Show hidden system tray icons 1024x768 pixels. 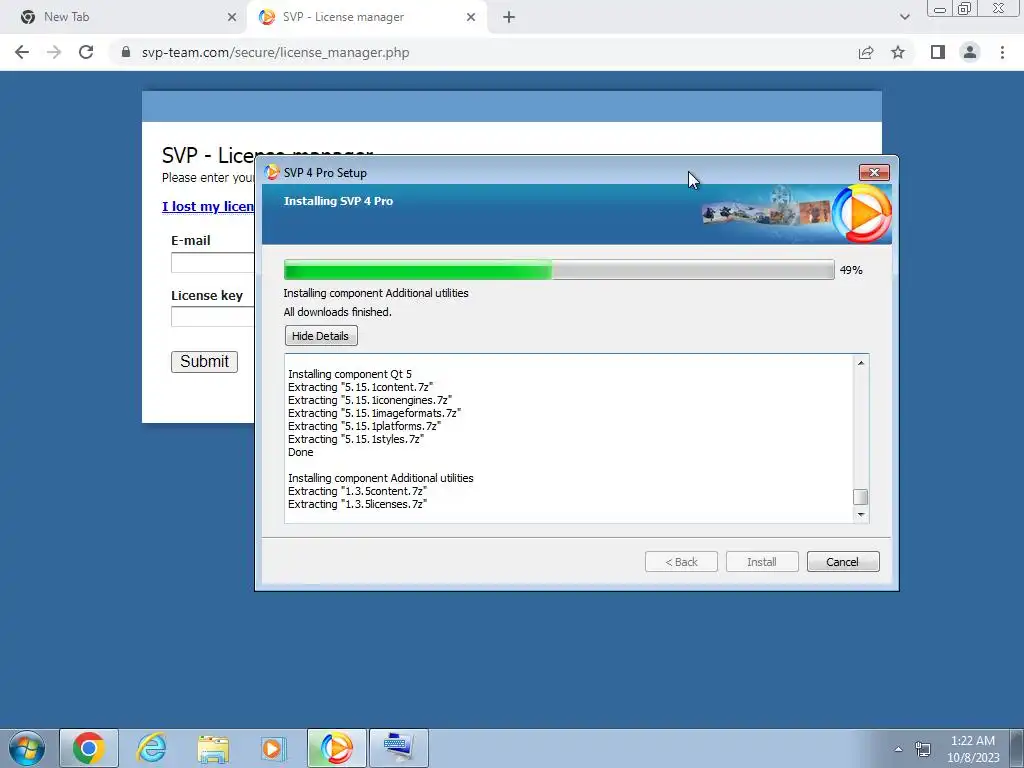899,749
